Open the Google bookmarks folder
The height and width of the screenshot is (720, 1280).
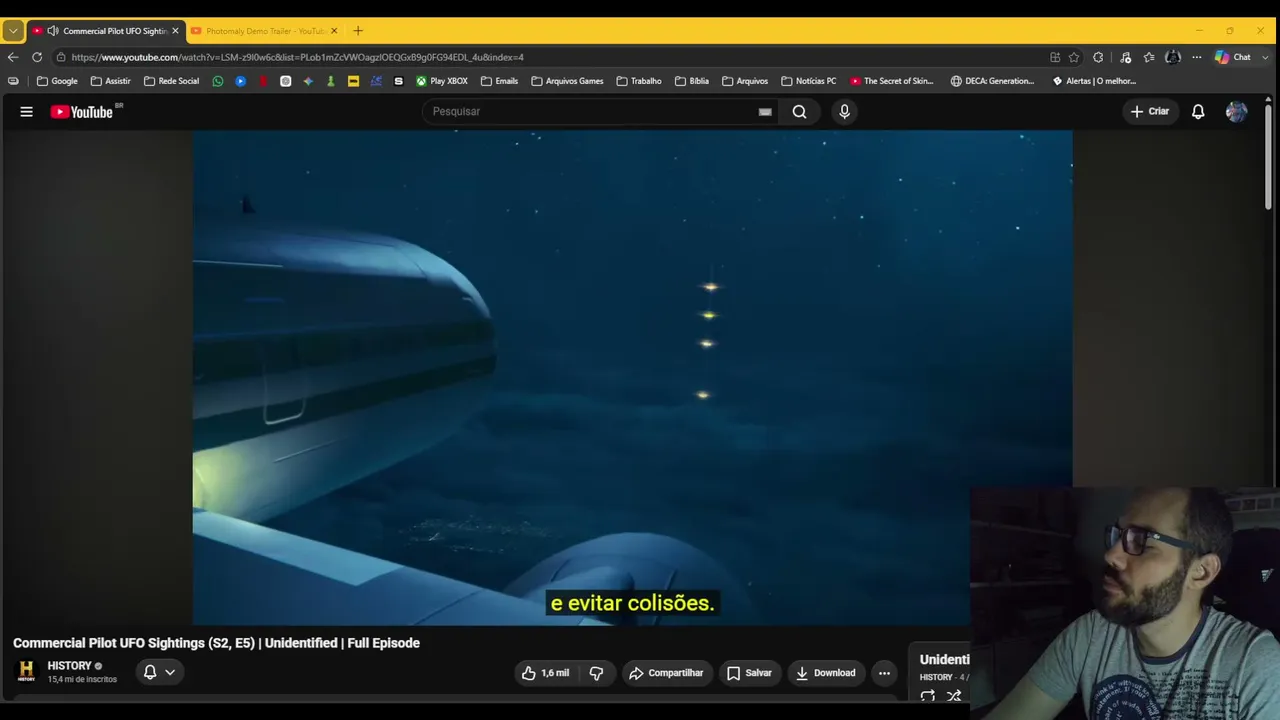(57, 81)
